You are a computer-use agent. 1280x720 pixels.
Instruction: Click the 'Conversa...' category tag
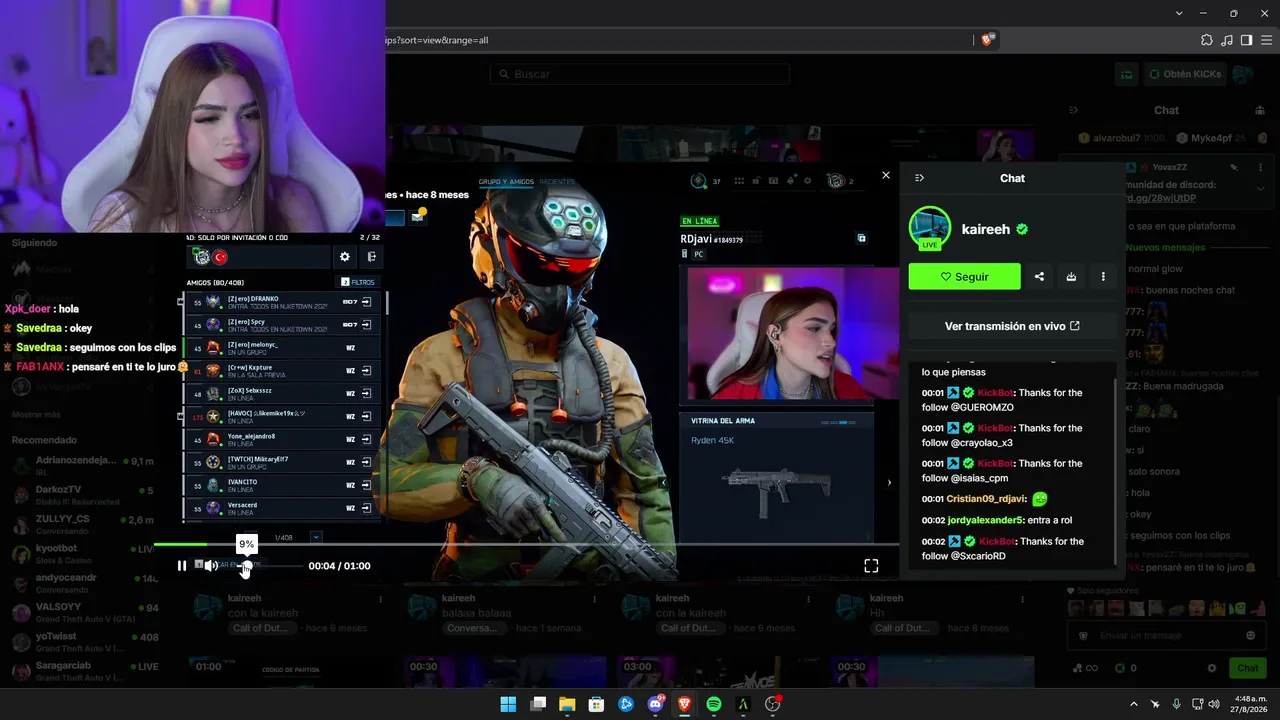point(472,628)
